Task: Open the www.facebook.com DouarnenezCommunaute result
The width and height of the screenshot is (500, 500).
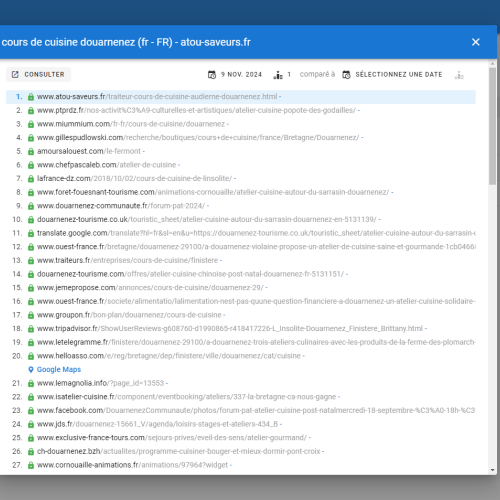Action: (256, 410)
